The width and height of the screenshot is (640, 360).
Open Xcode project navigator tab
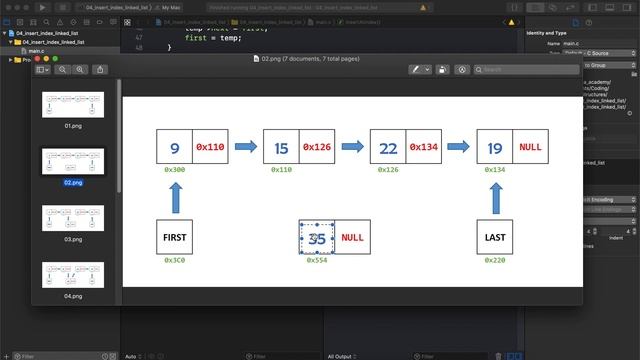click(7, 22)
